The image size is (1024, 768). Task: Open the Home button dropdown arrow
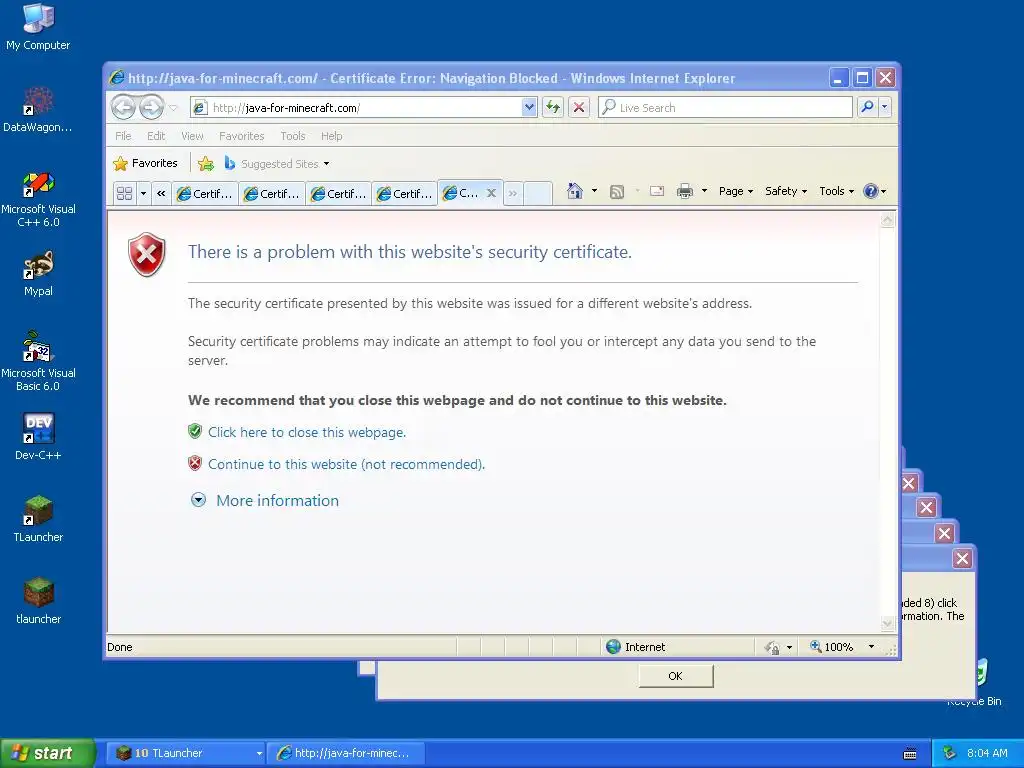point(594,191)
